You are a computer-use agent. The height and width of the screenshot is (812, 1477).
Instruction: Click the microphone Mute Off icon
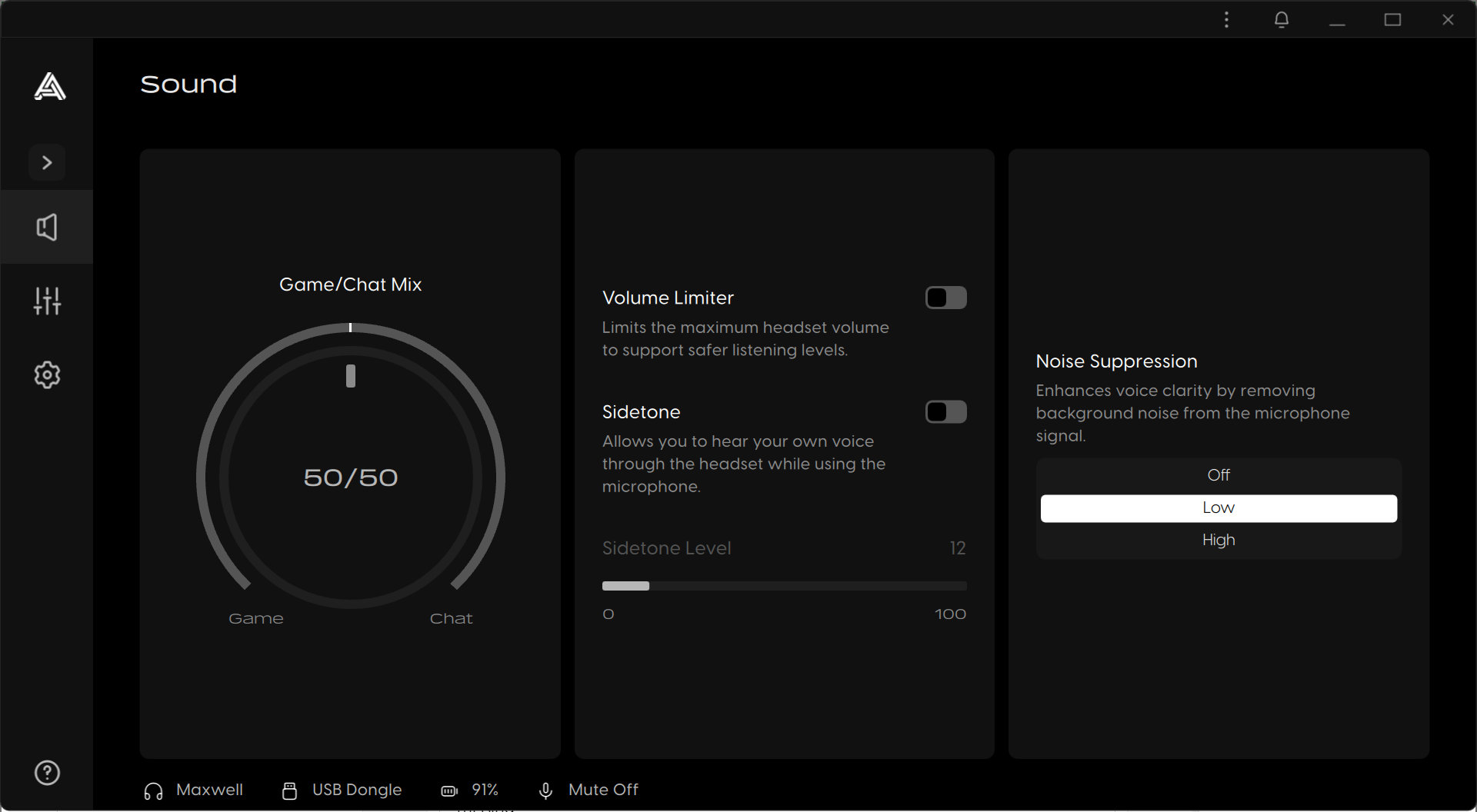(545, 790)
